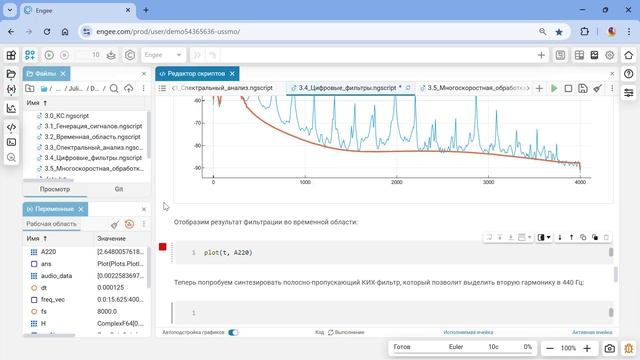
Task: Toggle the script outline list icon
Action: coord(162,88)
